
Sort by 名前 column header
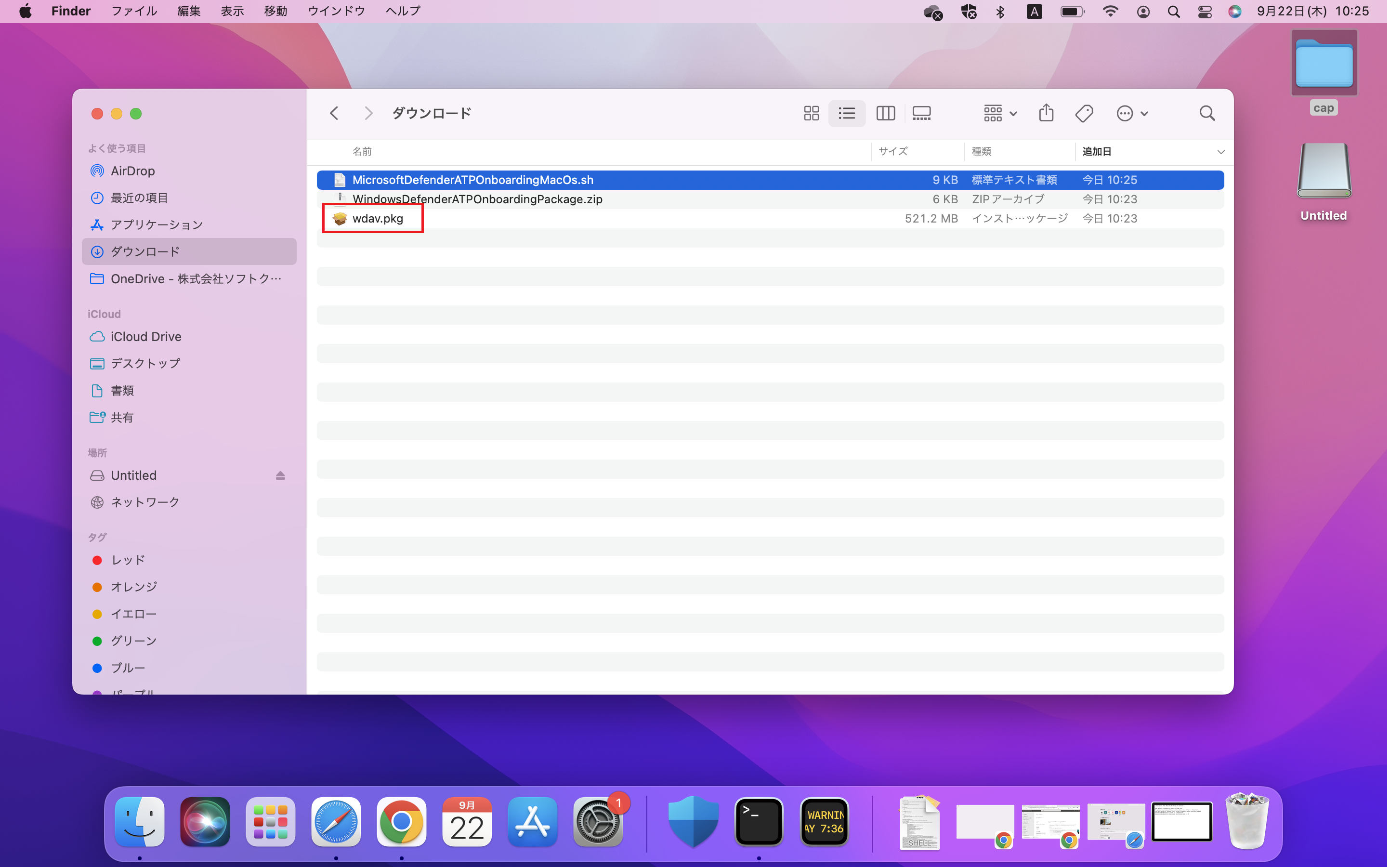click(363, 152)
